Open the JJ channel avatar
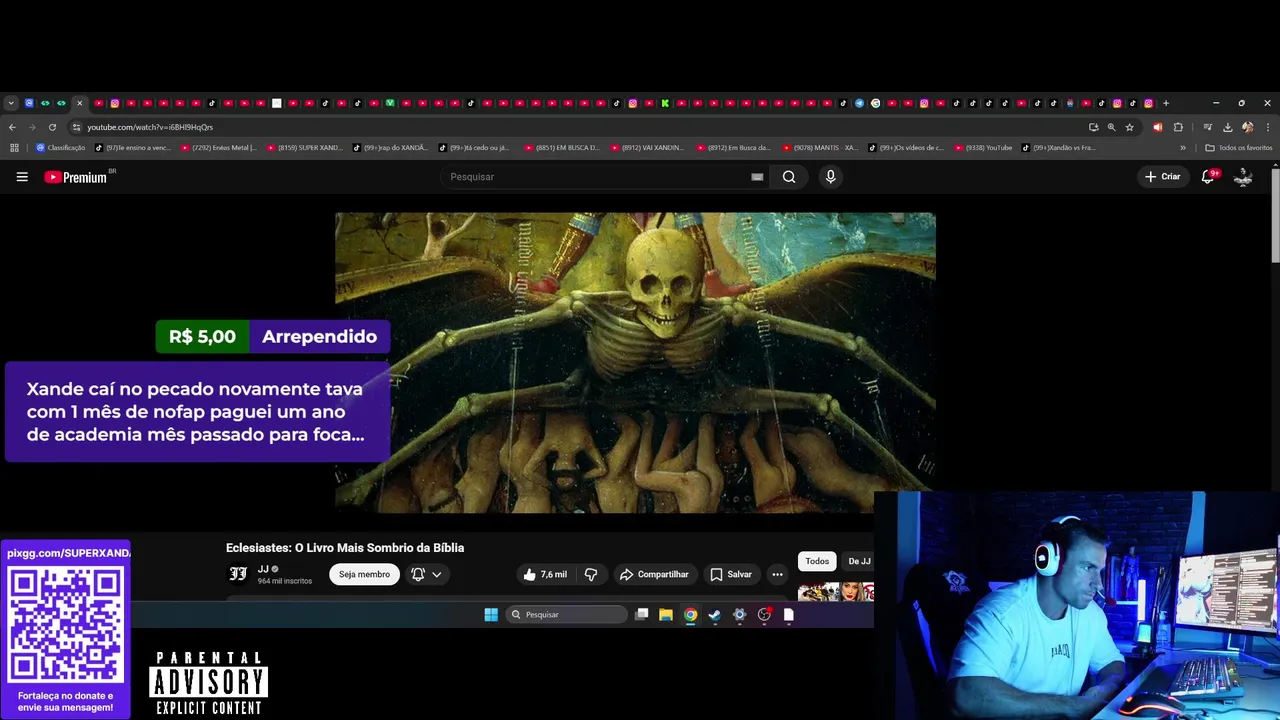Viewport: 1280px width, 720px height. 238,573
